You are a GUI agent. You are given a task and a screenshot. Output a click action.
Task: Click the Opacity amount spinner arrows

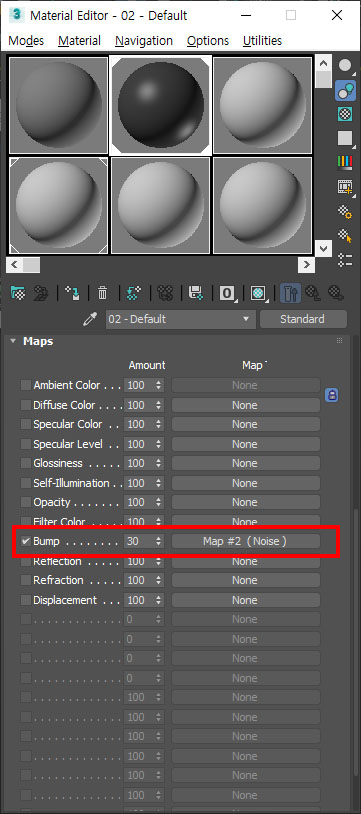(158, 502)
